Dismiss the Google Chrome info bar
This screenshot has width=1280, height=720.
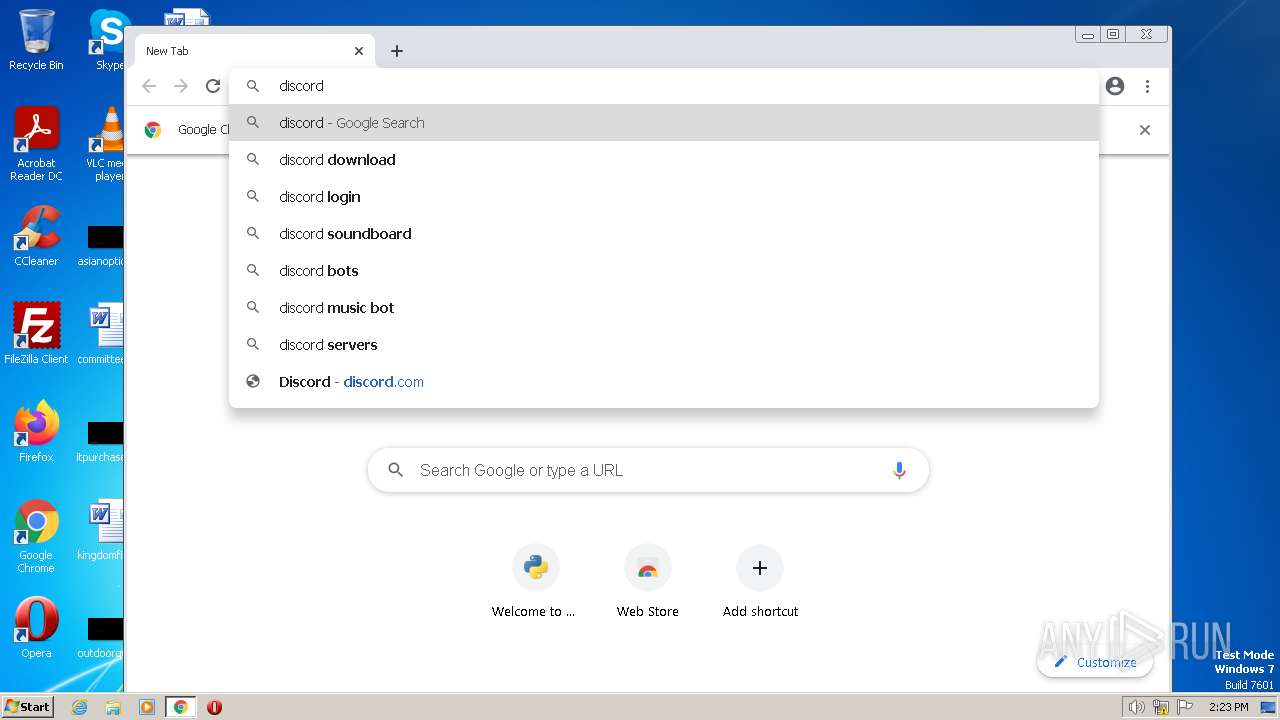1145,130
